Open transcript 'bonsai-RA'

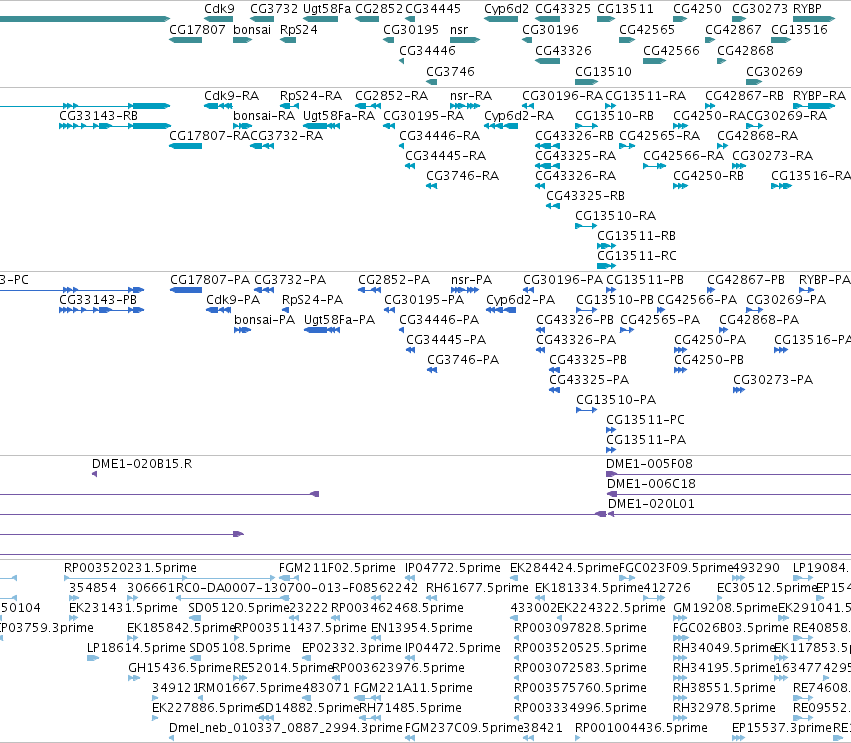coord(264,116)
